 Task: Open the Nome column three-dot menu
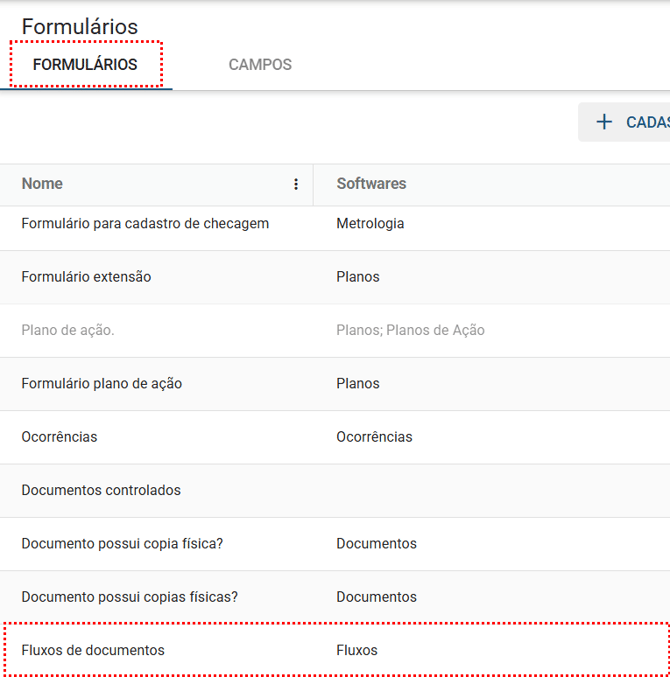pos(296,184)
